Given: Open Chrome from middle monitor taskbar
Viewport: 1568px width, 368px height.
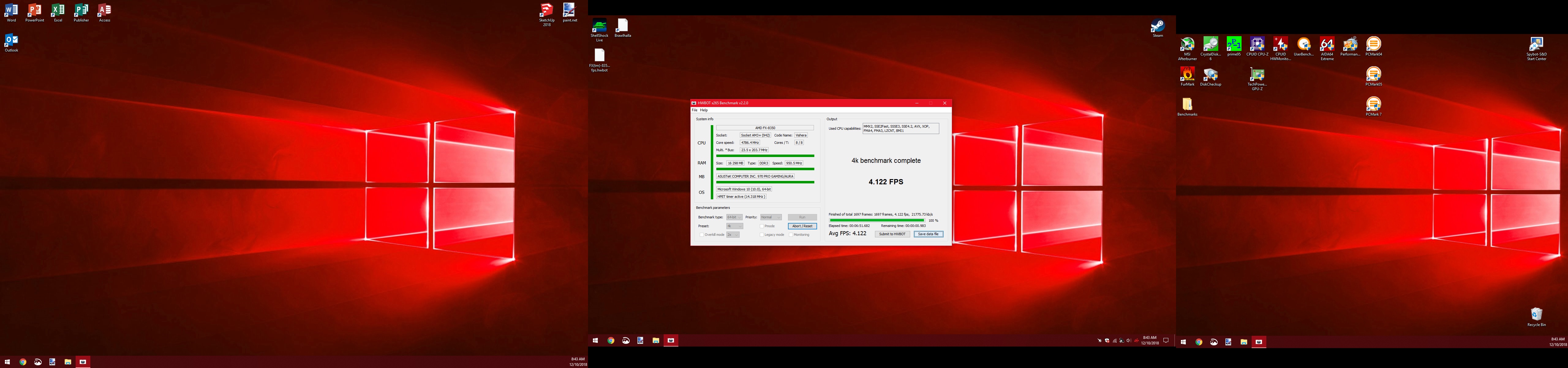Looking at the screenshot, I should 611,341.
